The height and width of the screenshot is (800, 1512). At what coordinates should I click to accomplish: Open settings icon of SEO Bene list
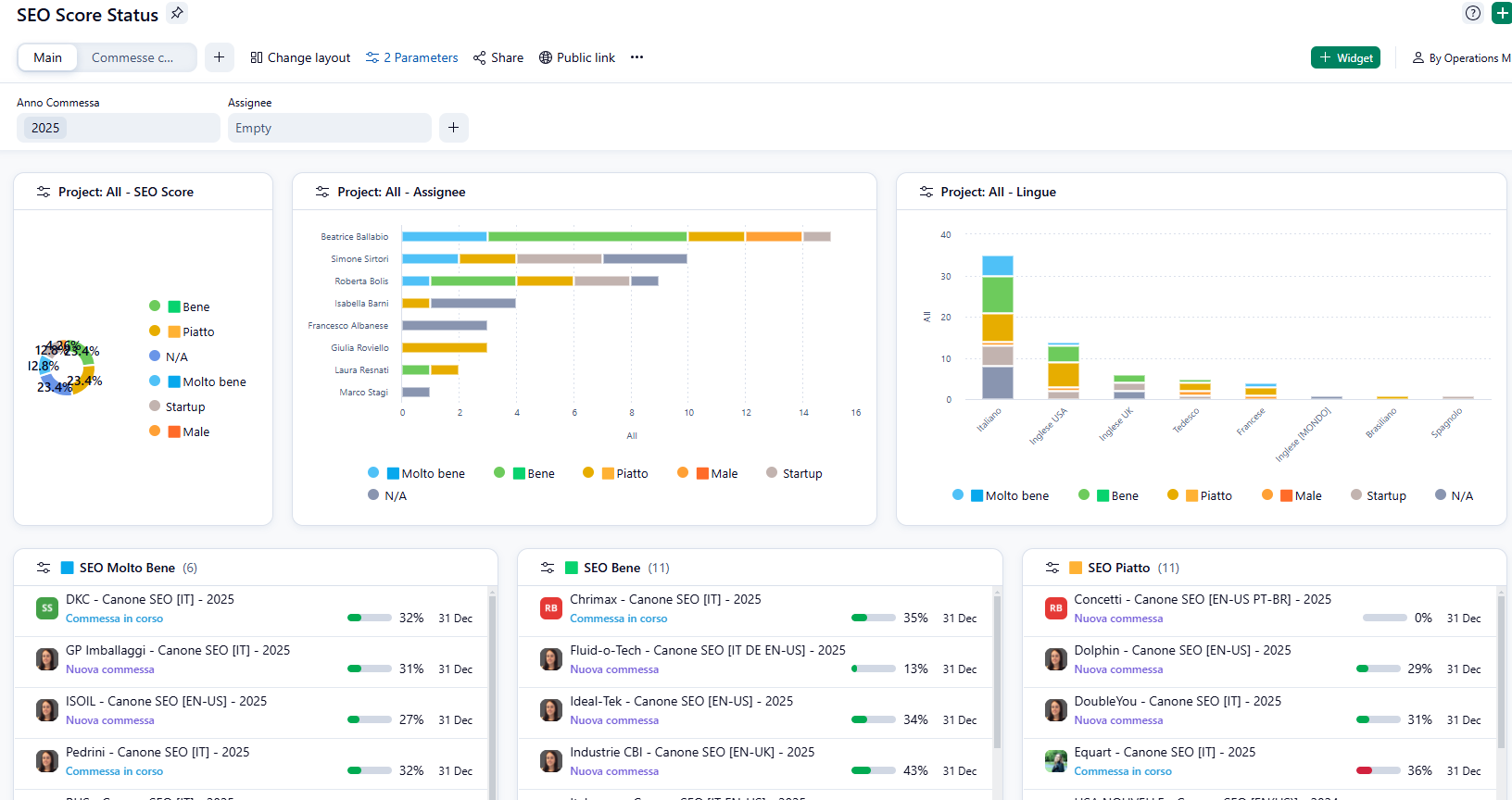click(x=548, y=568)
